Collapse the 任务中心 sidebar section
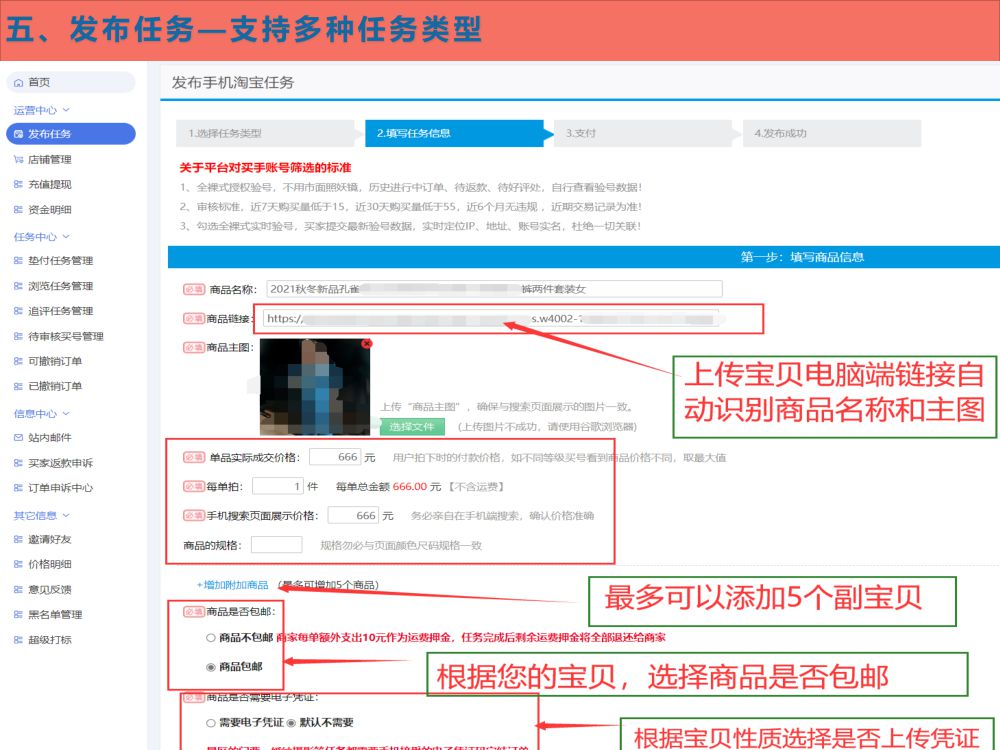This screenshot has height=750, width=1000. point(42,237)
